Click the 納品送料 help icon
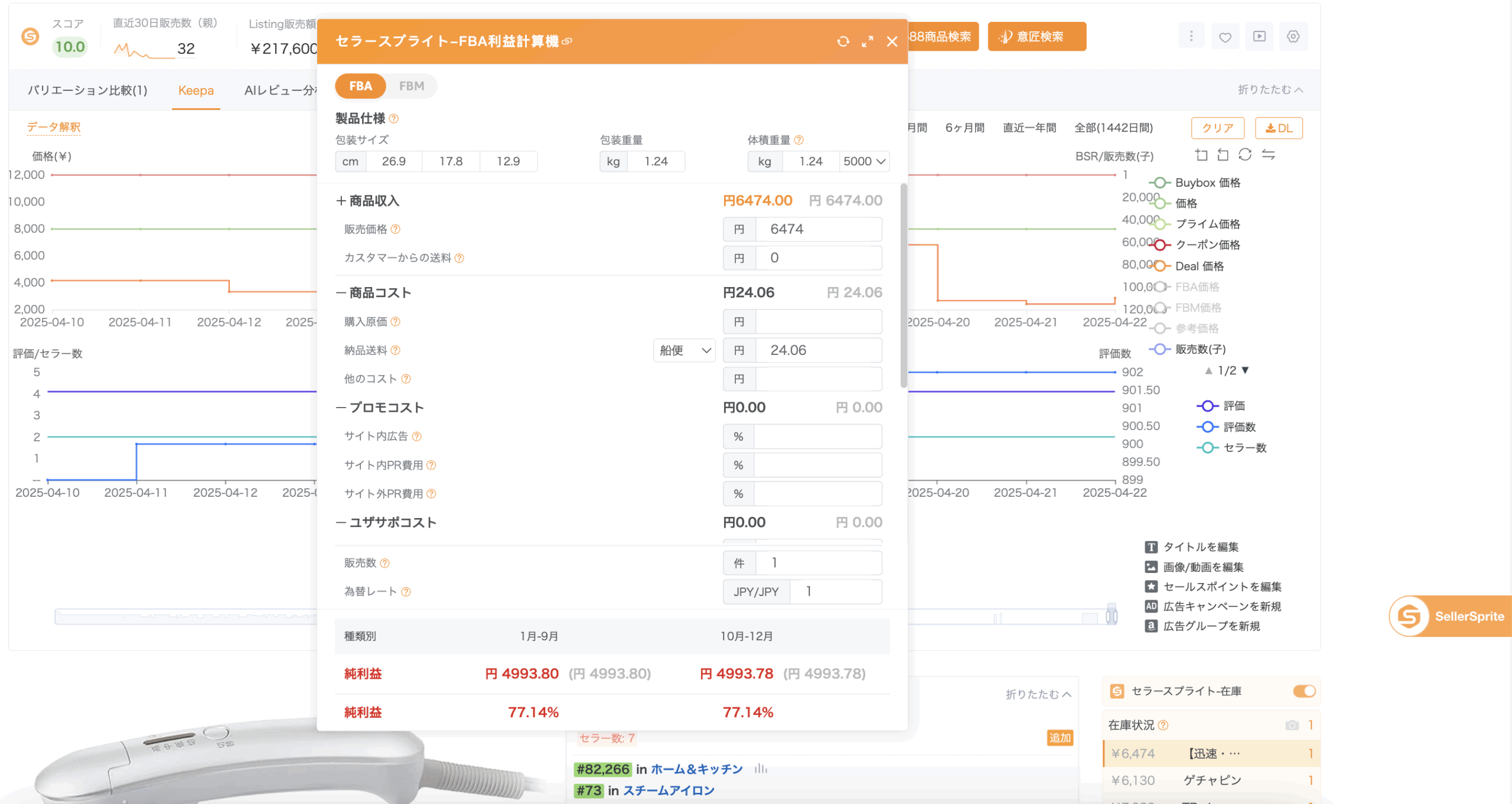The image size is (1512, 804). pyautogui.click(x=396, y=350)
